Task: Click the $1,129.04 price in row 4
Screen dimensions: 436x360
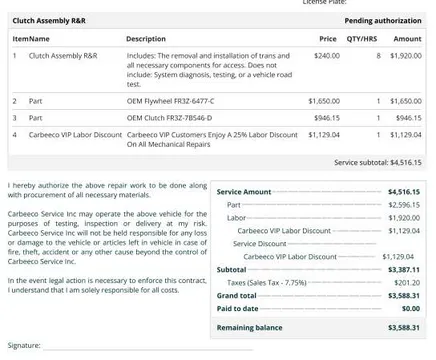Action: tap(324, 135)
